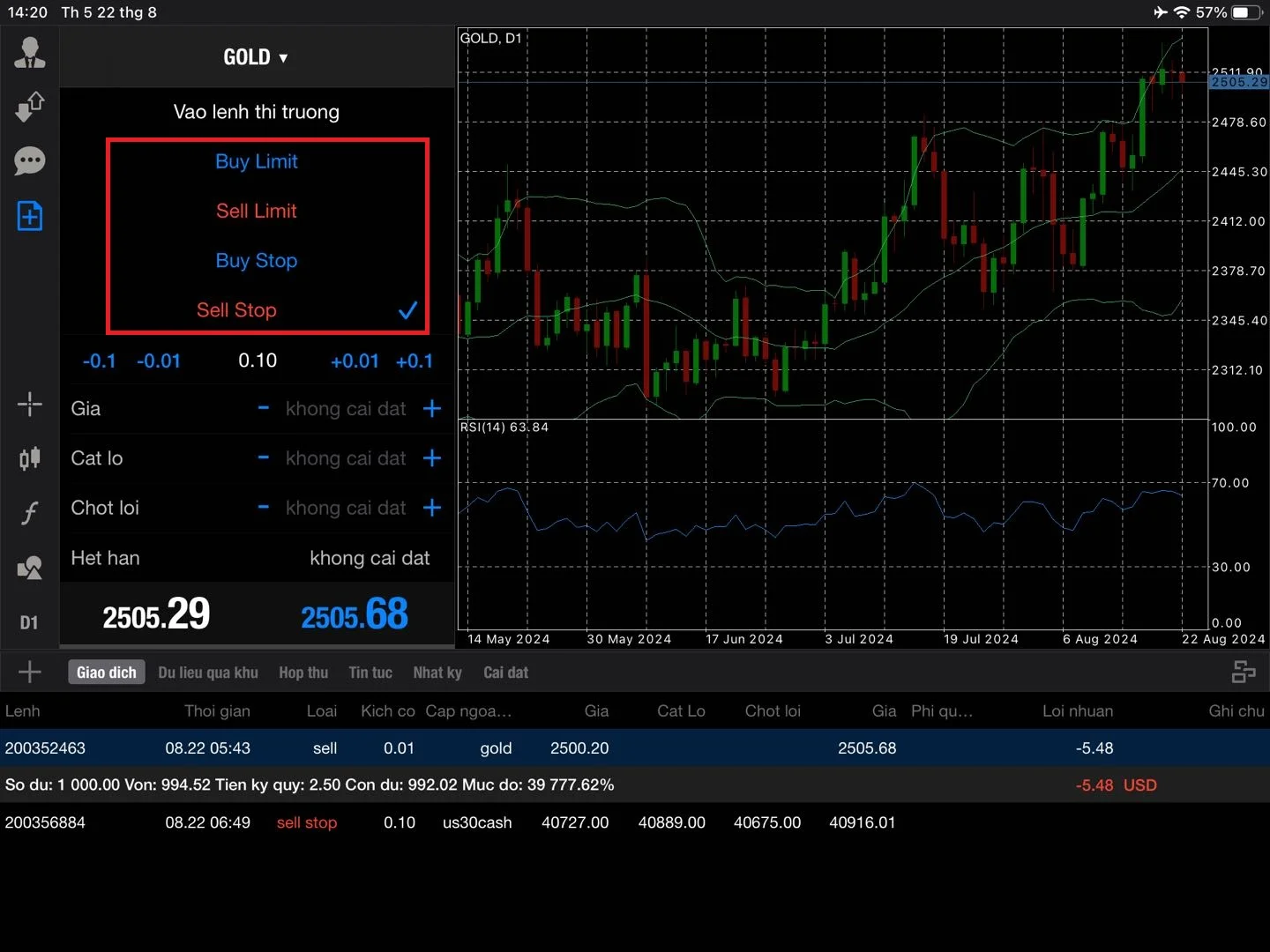Increase the Gia price with plus
The image size is (1270, 952).
tap(432, 408)
